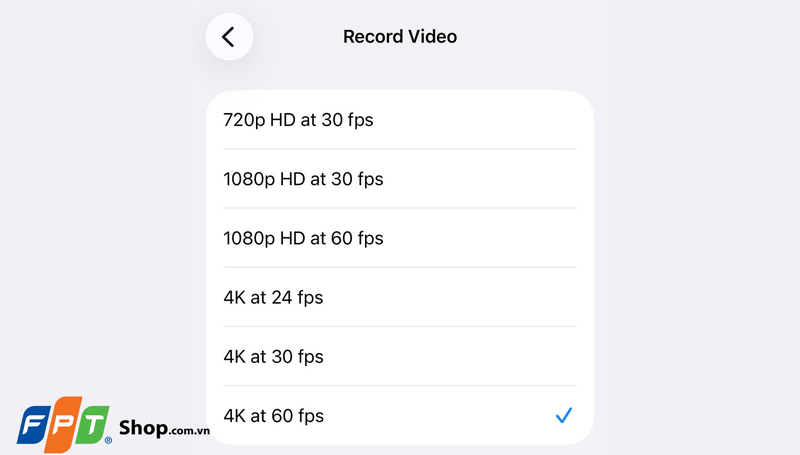Set video quality to 4K at 30 fps
The height and width of the screenshot is (455, 800).
point(399,357)
